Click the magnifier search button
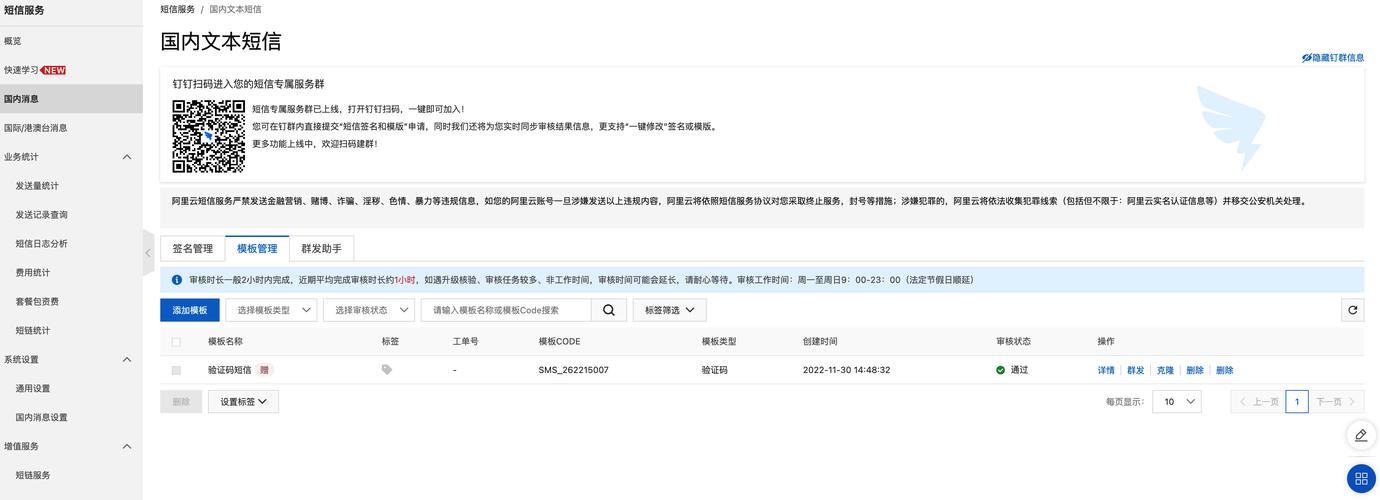The height and width of the screenshot is (500, 1380). tap(608, 310)
